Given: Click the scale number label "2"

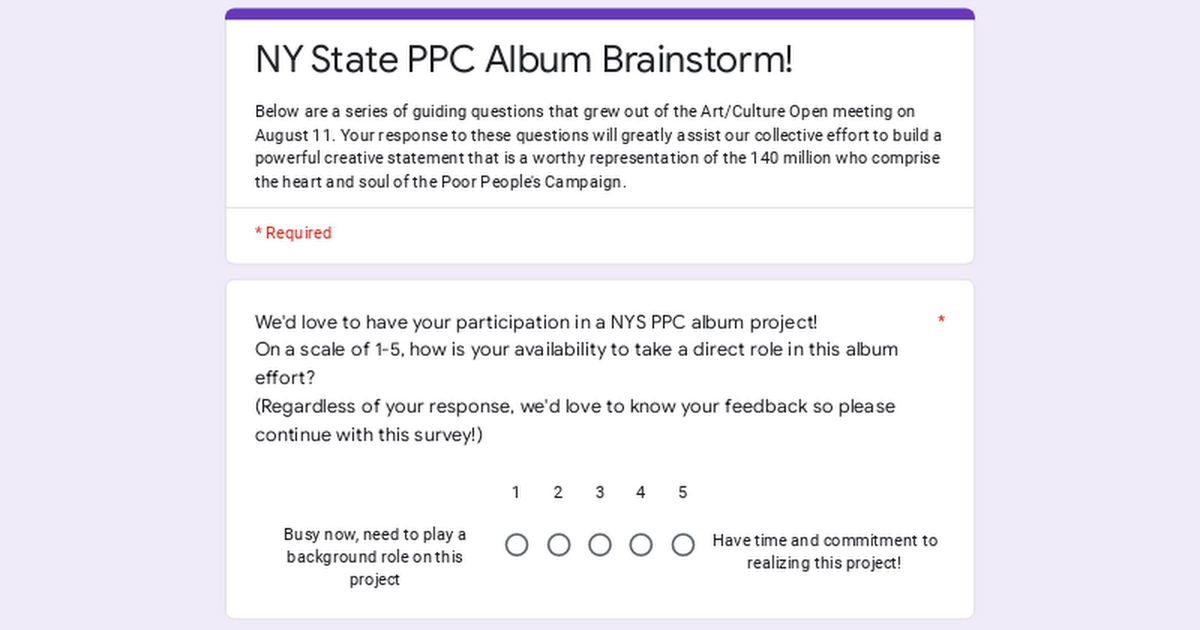Looking at the screenshot, I should tap(558, 492).
